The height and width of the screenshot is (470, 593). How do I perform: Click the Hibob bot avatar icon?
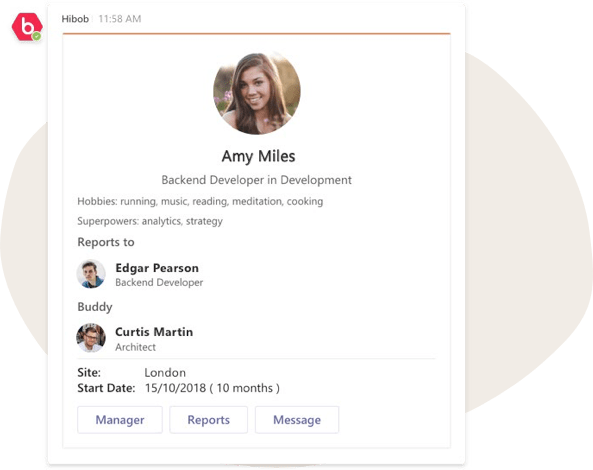tap(27, 27)
